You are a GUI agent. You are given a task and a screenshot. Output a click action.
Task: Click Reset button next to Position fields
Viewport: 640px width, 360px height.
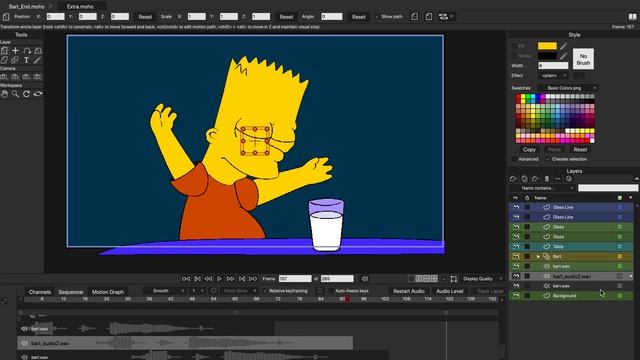point(145,17)
